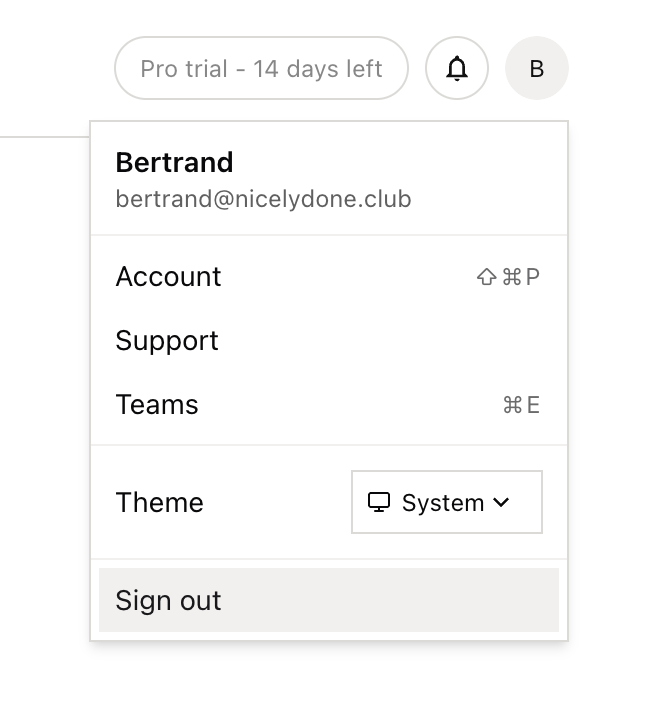This screenshot has height=726, width=648.
Task: Click the shift-command-P shortcut hint
Action: pyautogui.click(x=508, y=277)
